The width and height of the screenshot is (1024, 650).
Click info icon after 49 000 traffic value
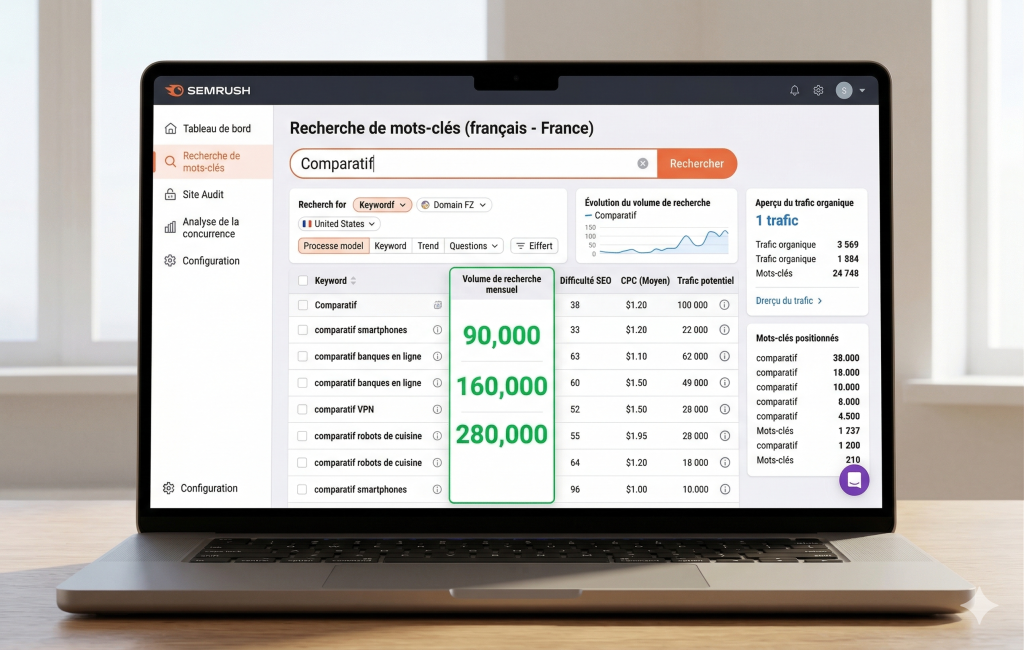(724, 383)
